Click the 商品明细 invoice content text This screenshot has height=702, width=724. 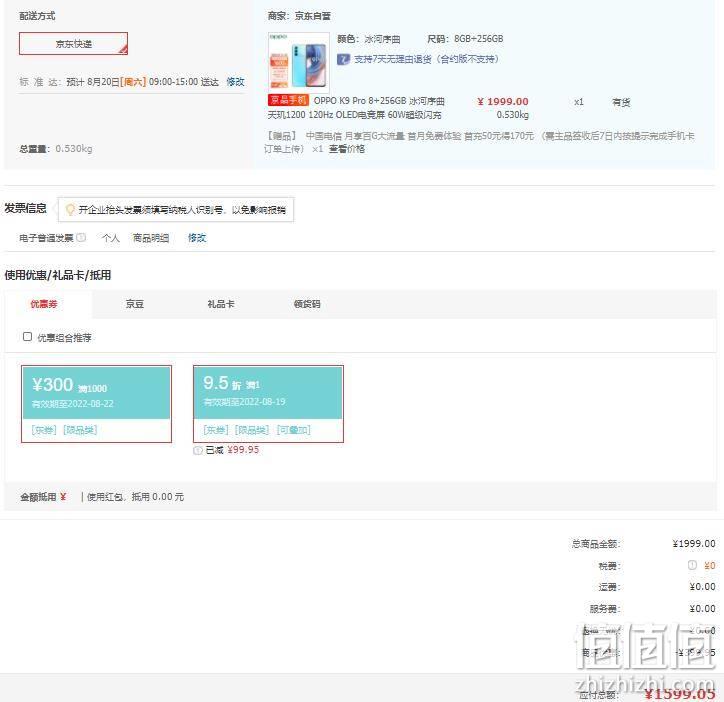(x=151, y=238)
